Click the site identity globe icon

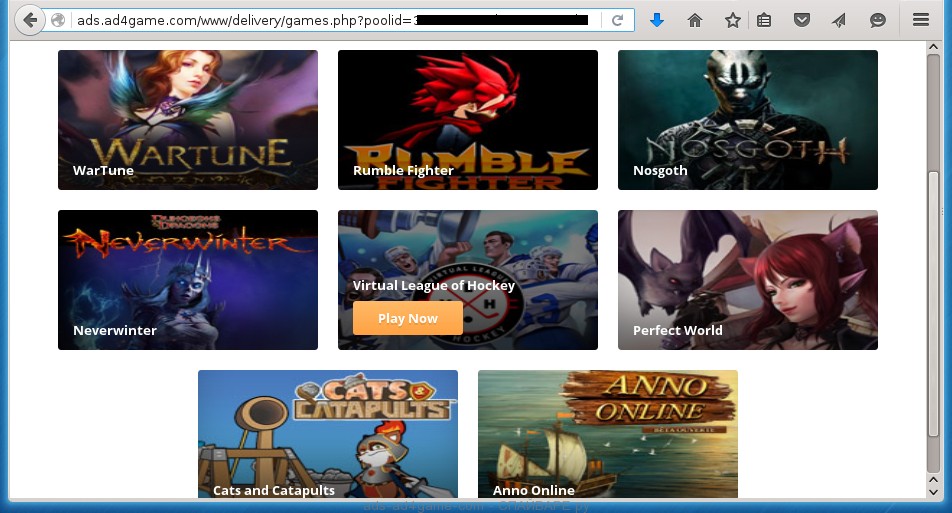click(x=58, y=20)
